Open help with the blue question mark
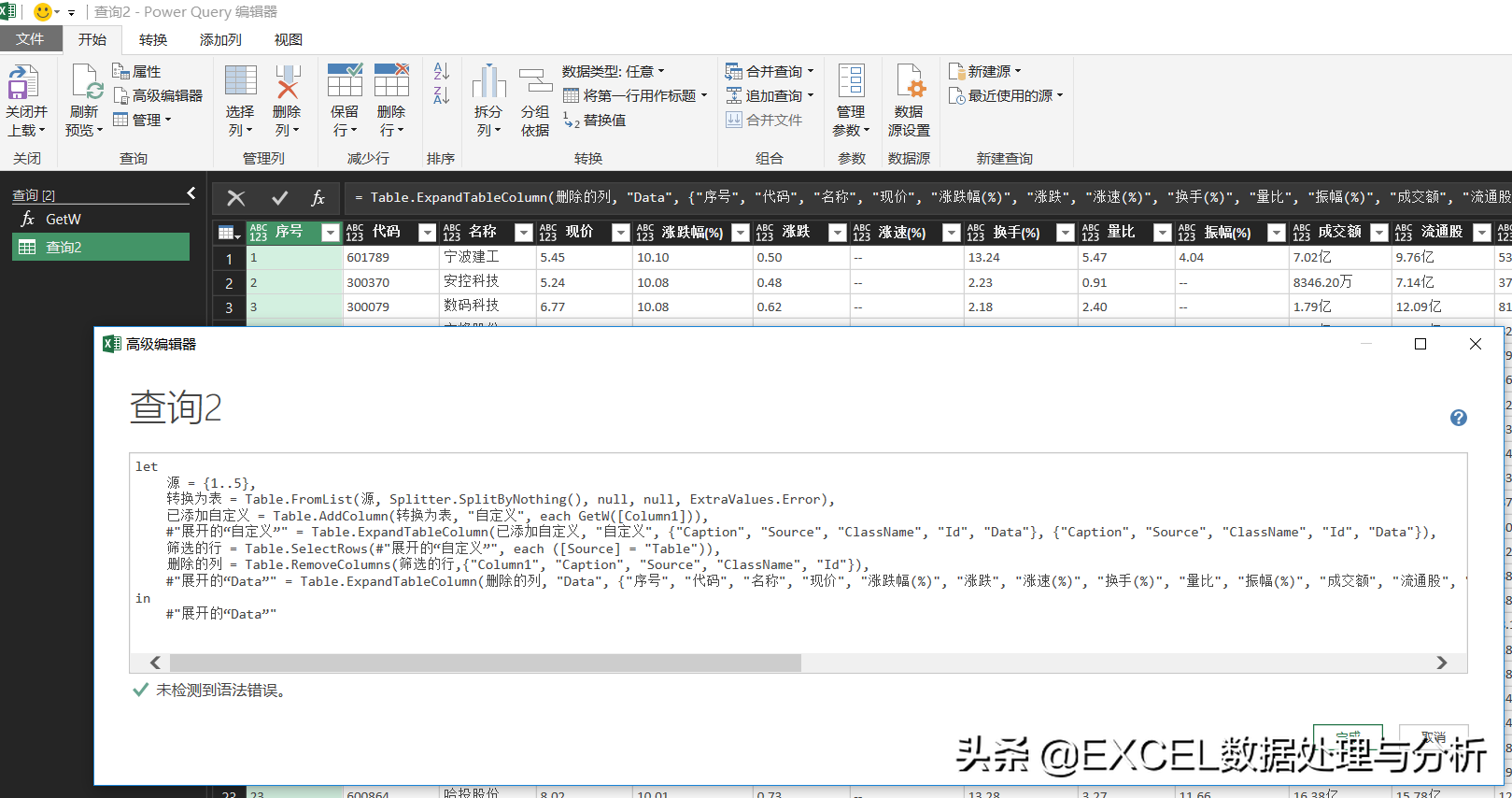 tap(1459, 418)
